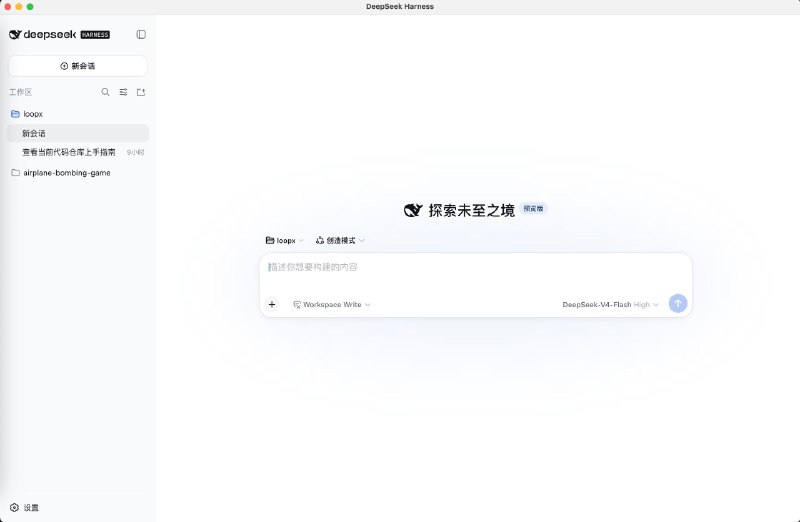Viewport: 800px width, 522px height.
Task: Open workspace filter sliders icon
Action: click(123, 92)
